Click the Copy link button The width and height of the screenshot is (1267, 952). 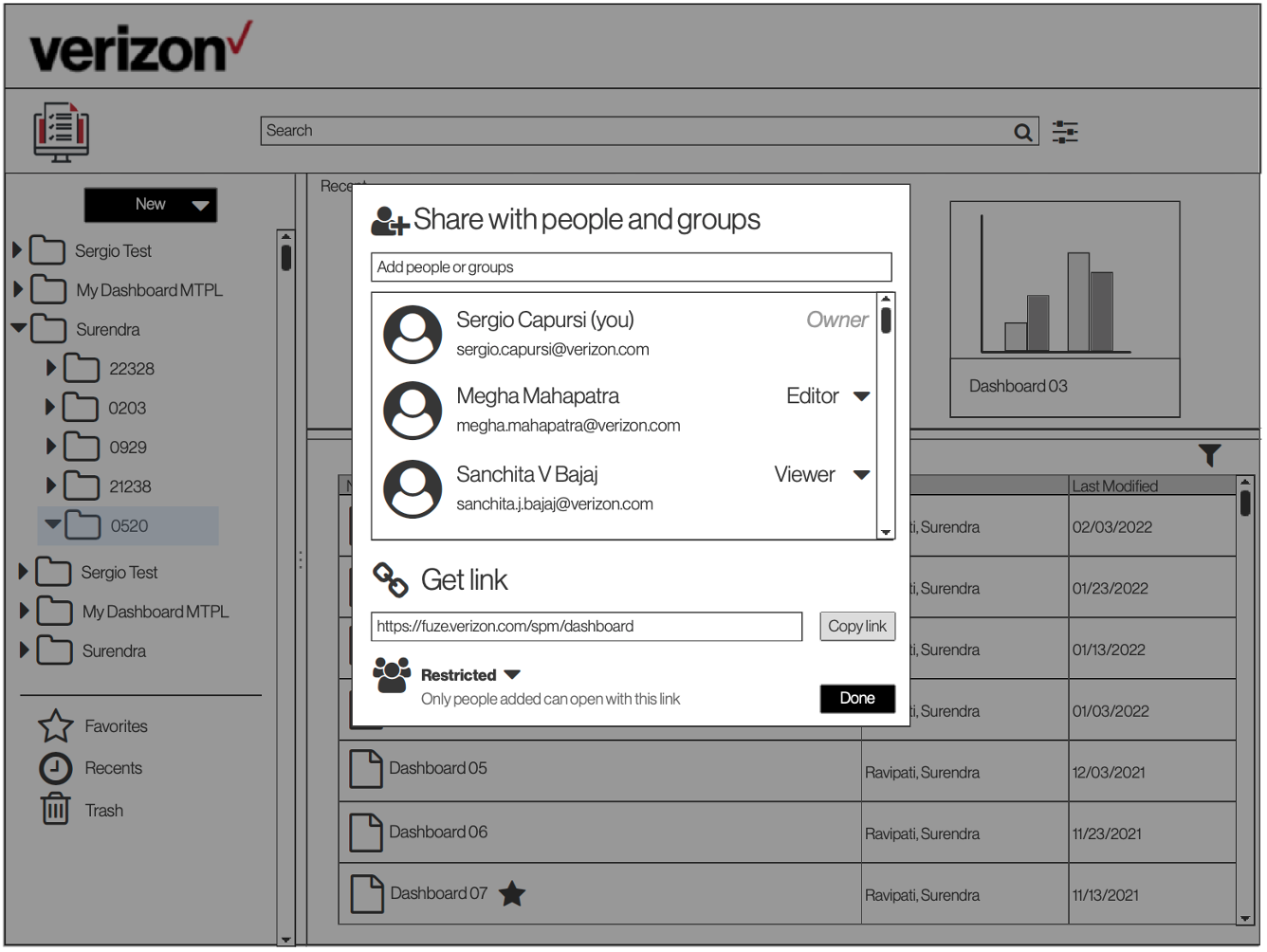coord(856,626)
